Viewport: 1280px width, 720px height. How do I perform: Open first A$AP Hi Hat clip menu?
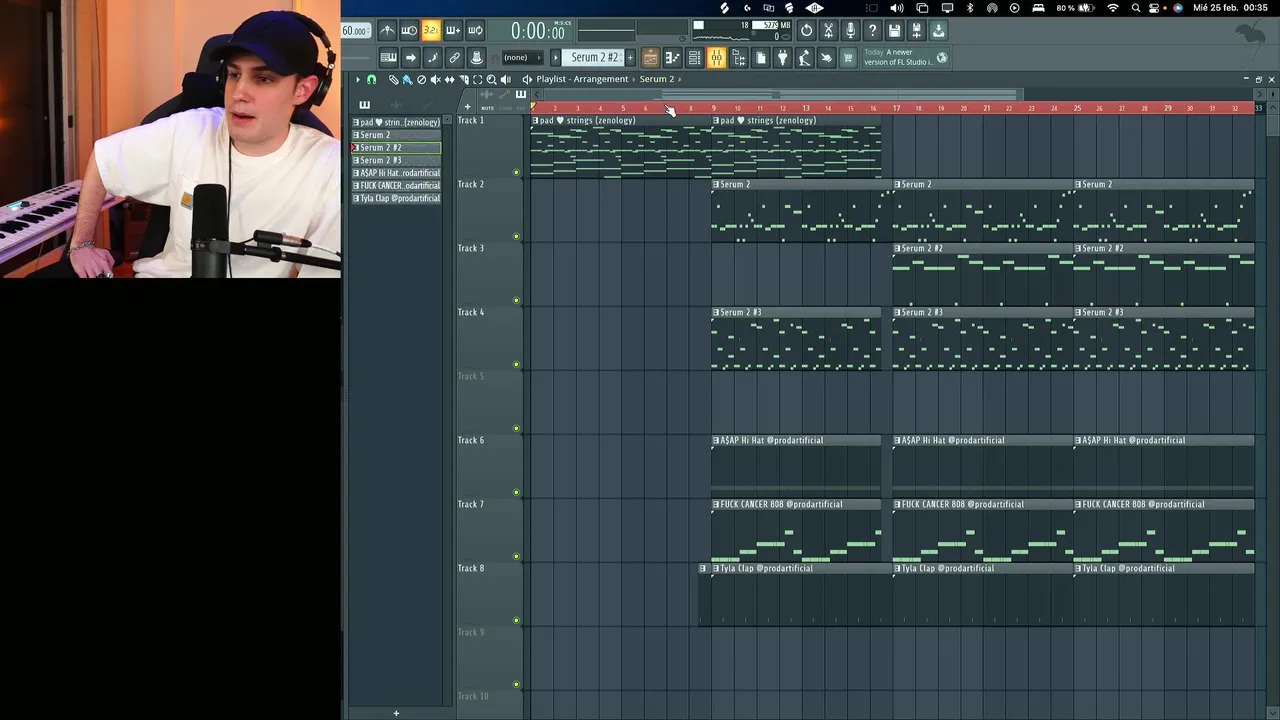[x=716, y=440]
